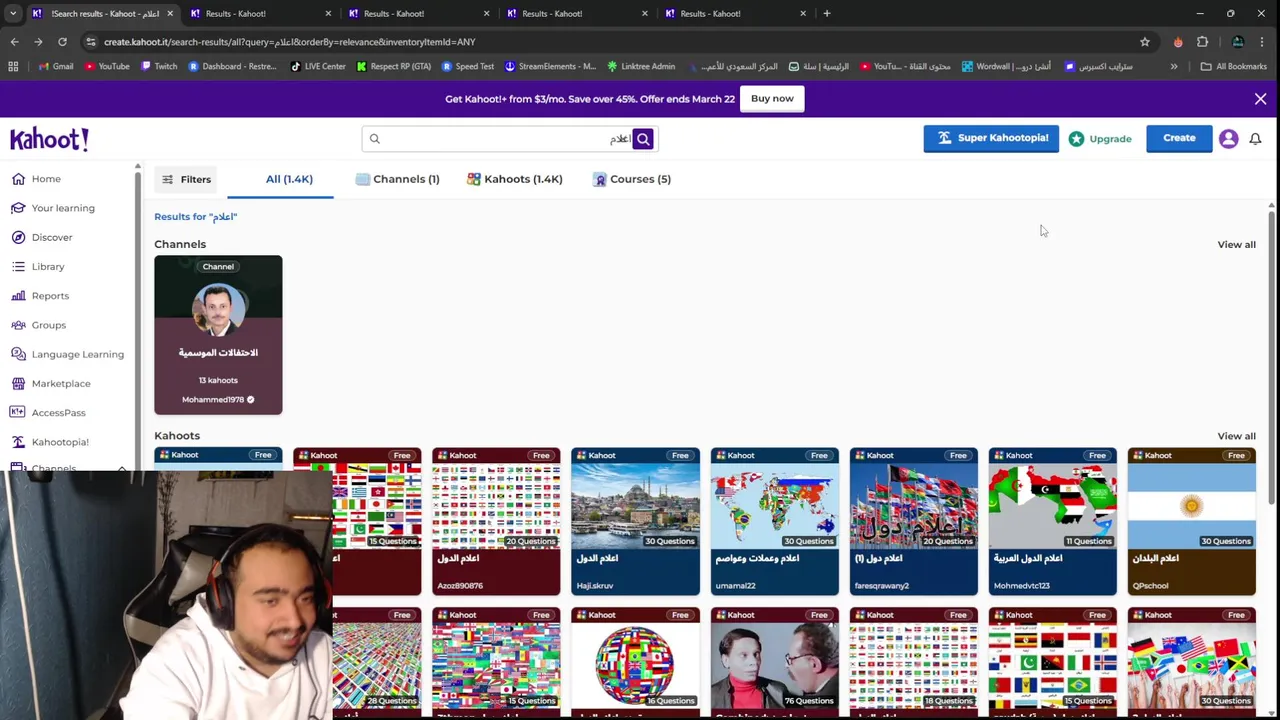Screen dimensions: 1280x720
Task: Open Gmail bookmark
Action: [x=55, y=66]
